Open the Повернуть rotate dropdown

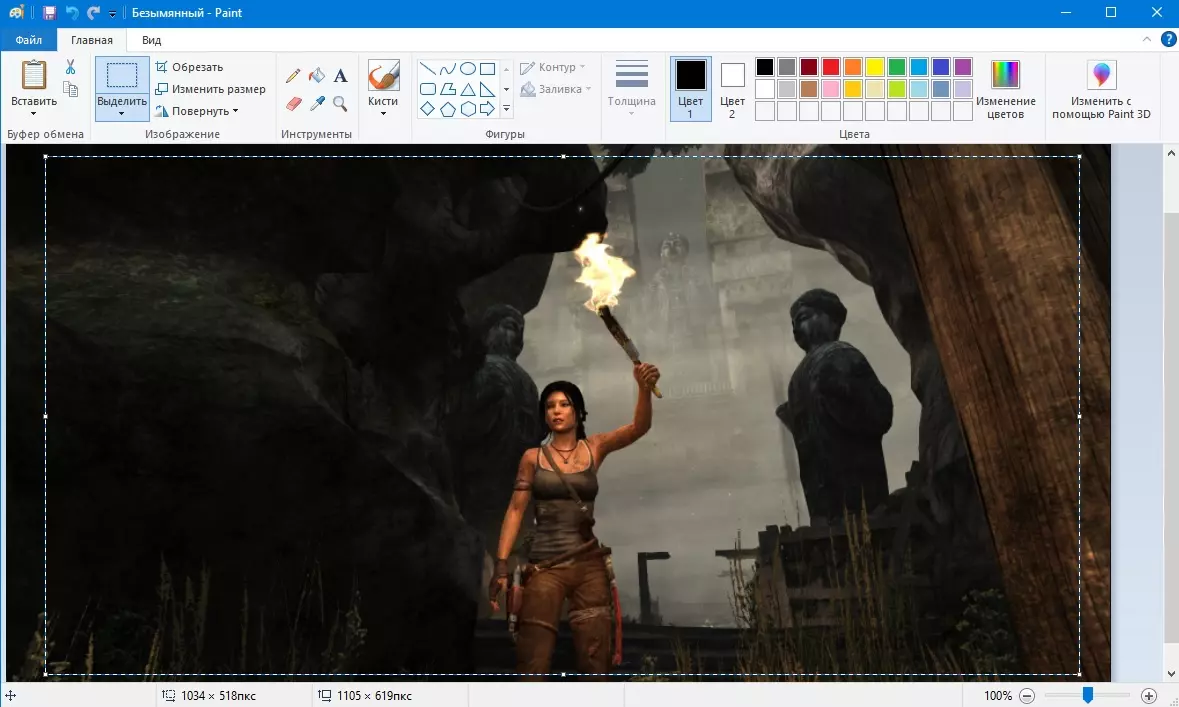pos(197,111)
